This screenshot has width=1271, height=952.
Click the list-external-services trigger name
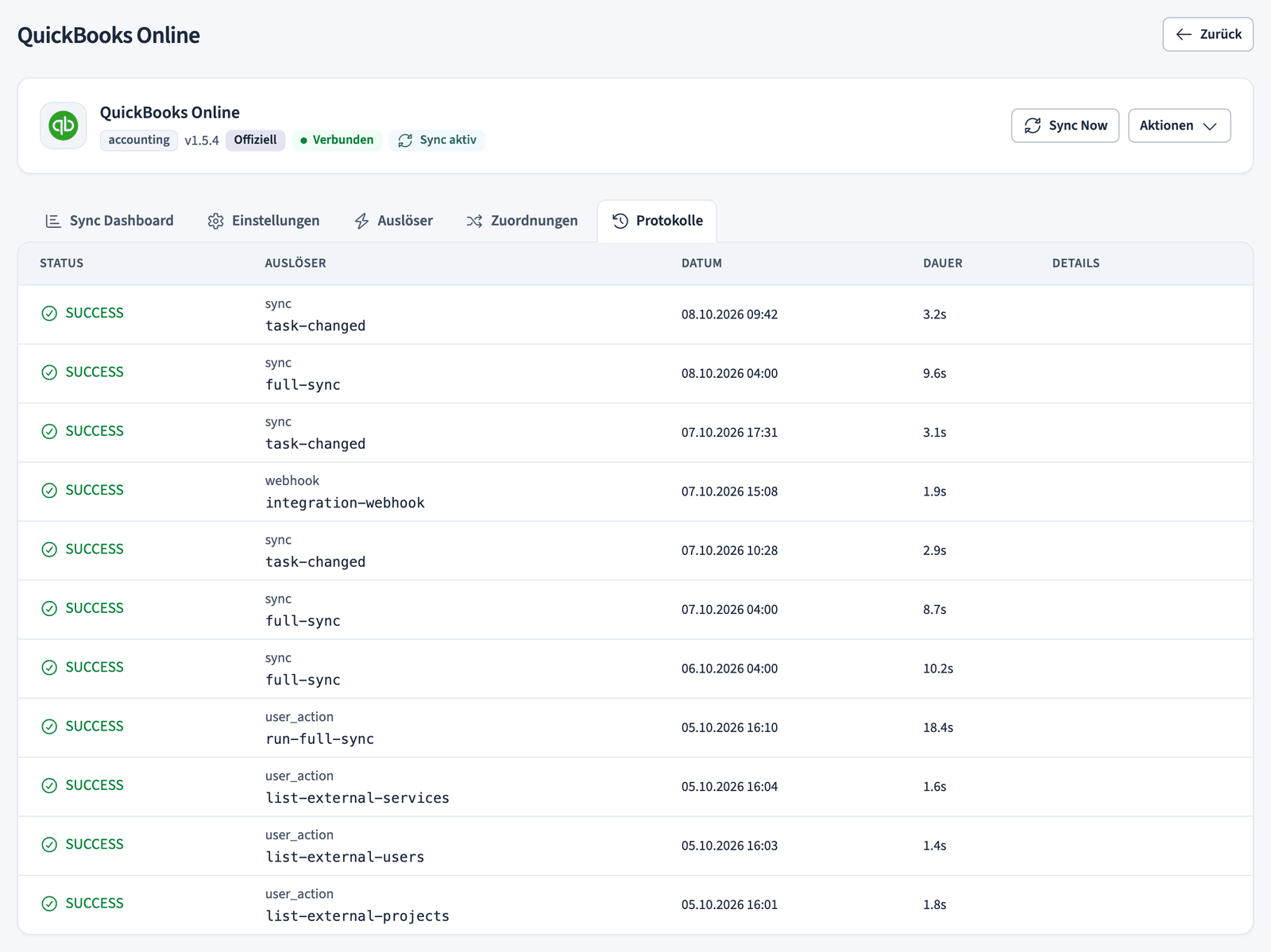357,798
